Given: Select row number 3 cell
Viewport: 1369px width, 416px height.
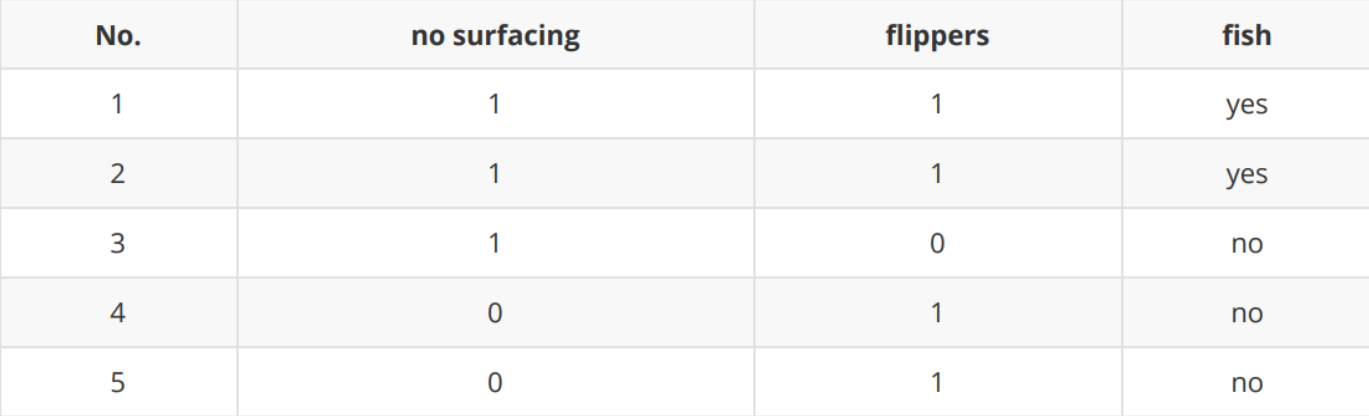Looking at the screenshot, I should (x=118, y=243).
